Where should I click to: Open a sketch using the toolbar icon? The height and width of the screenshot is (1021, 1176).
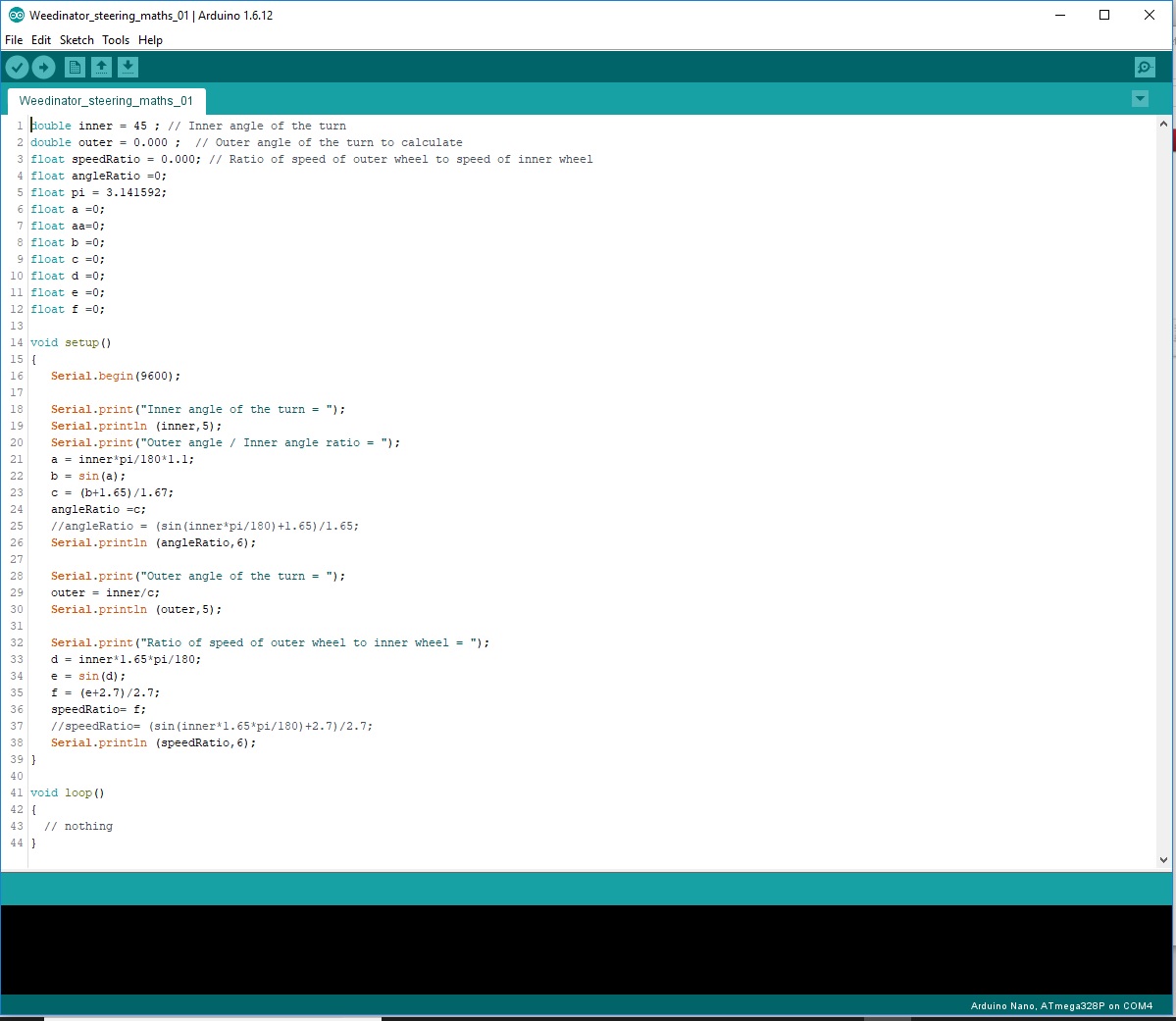[x=102, y=67]
